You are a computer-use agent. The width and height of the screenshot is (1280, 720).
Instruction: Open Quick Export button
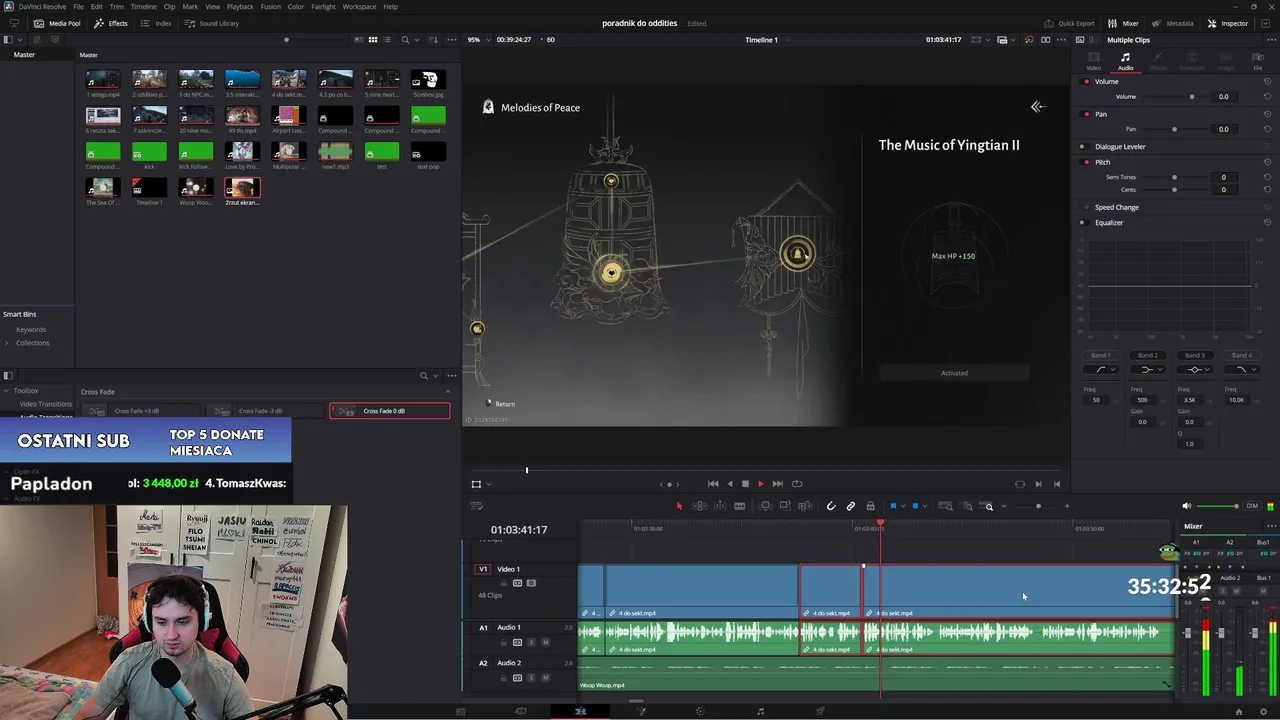click(1069, 23)
